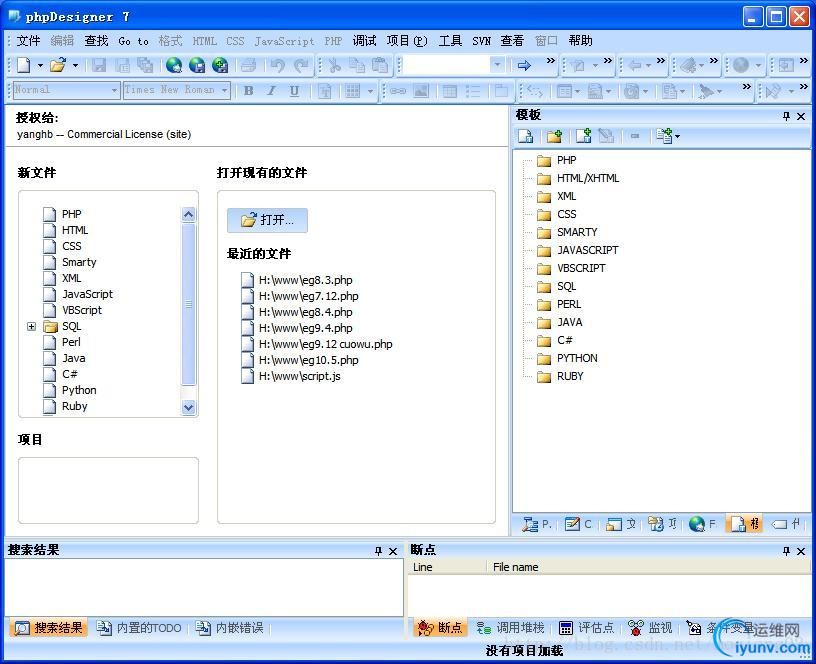816x664 pixels.
Task: Create new JavaScript file from new file list
Action: (87, 294)
